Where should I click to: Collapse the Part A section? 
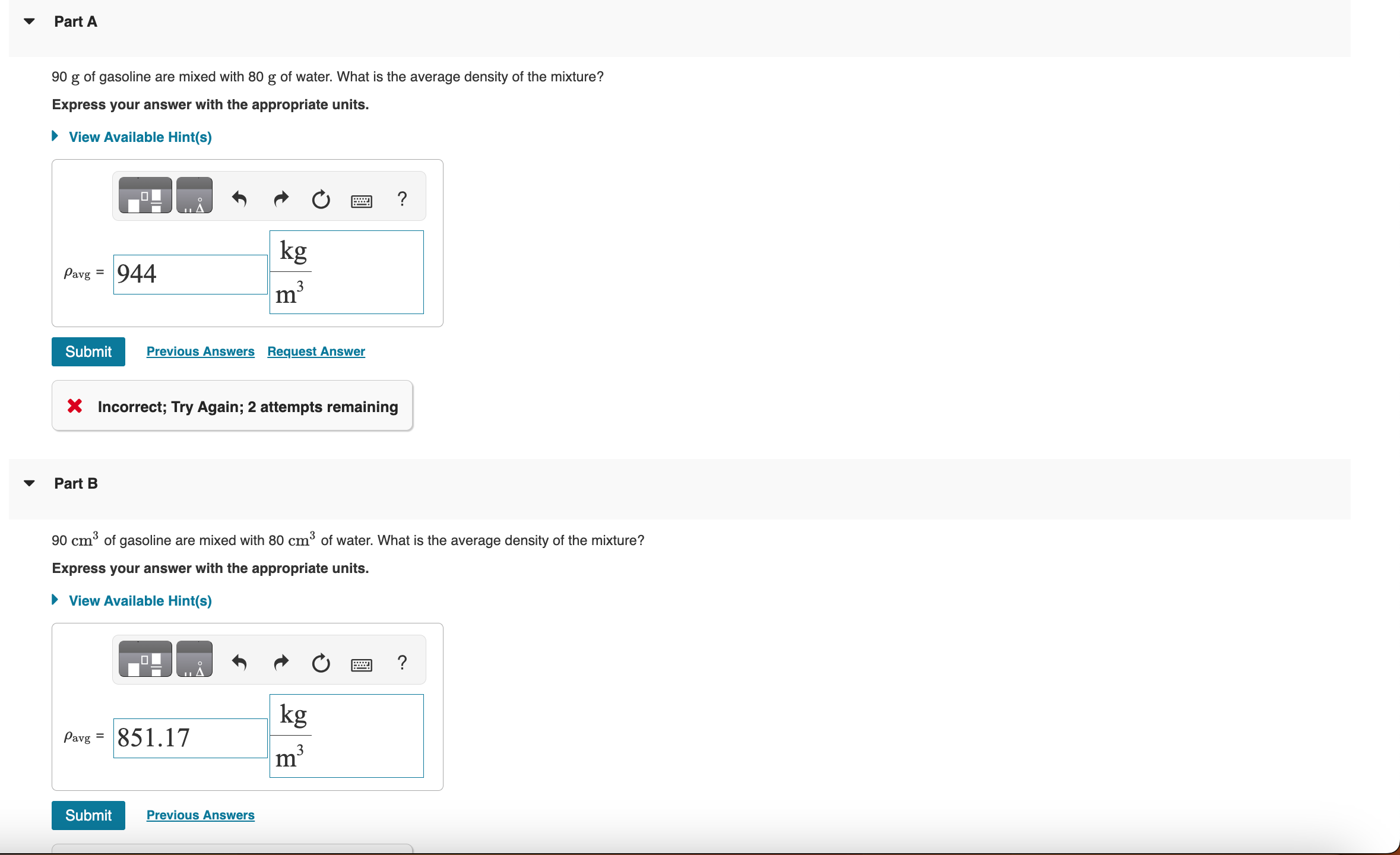[x=29, y=21]
